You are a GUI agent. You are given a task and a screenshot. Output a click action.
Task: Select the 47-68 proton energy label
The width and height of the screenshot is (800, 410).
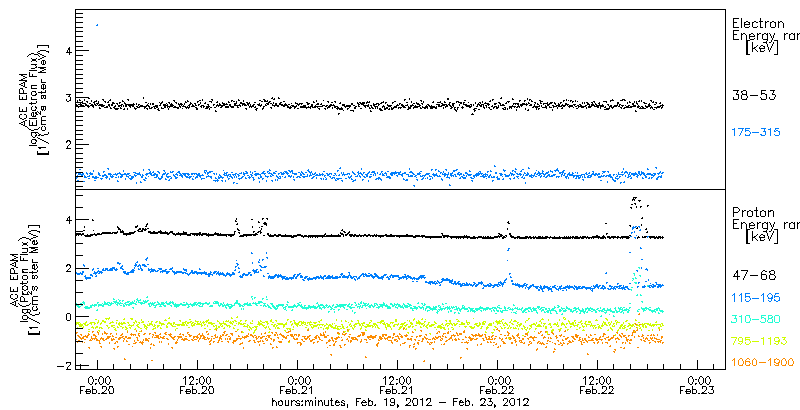754,275
